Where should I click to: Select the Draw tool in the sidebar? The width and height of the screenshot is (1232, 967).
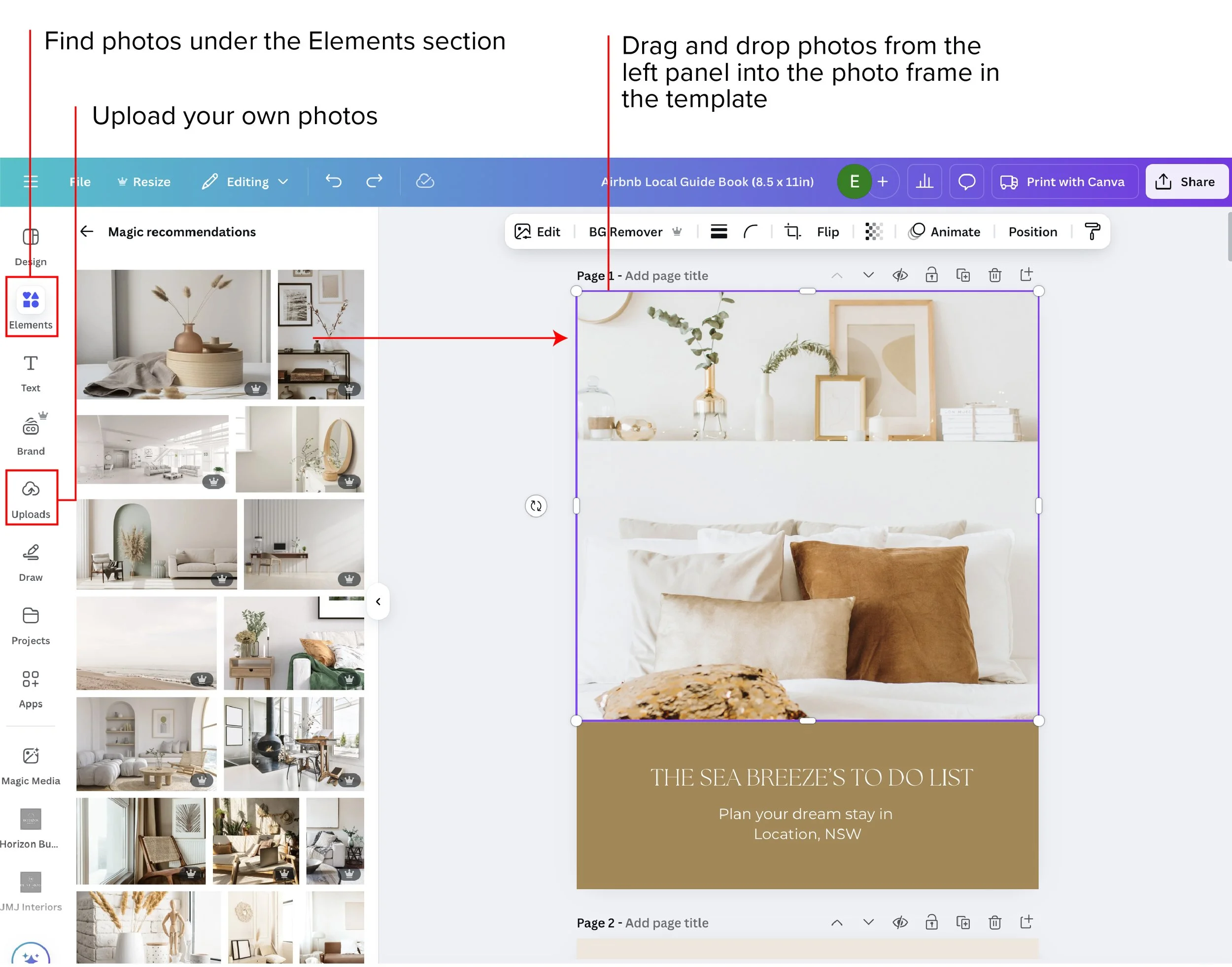click(x=31, y=562)
